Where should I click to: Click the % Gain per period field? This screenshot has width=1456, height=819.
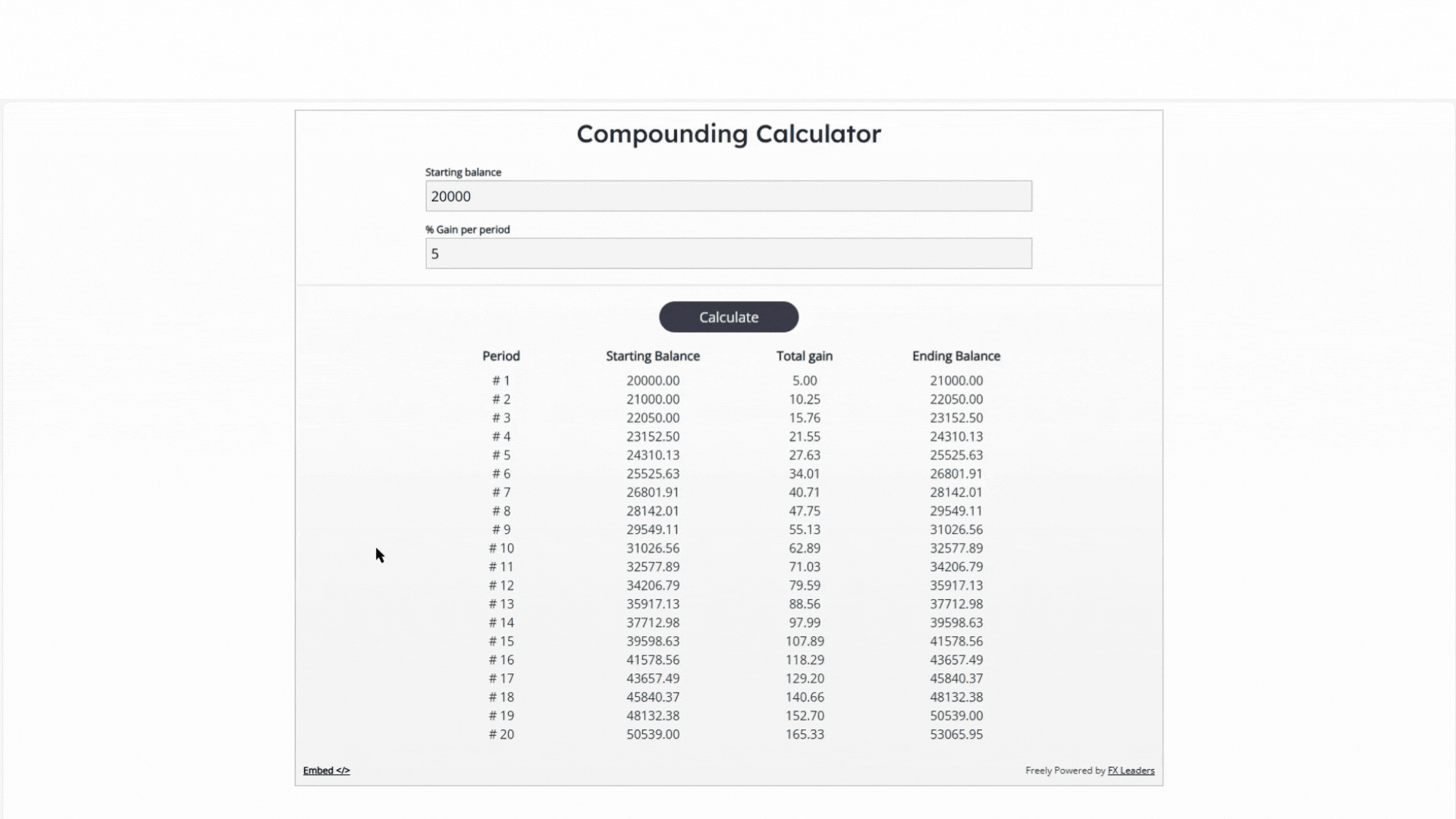[728, 253]
